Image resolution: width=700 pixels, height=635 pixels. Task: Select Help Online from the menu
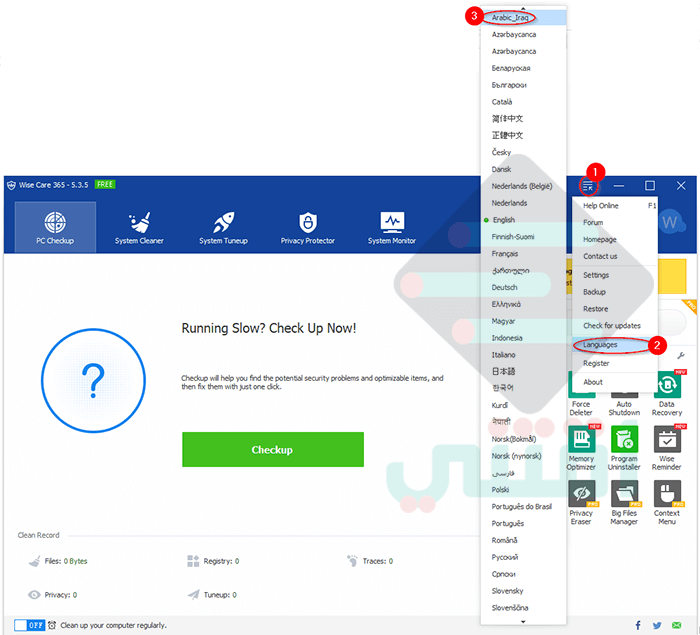coord(615,205)
